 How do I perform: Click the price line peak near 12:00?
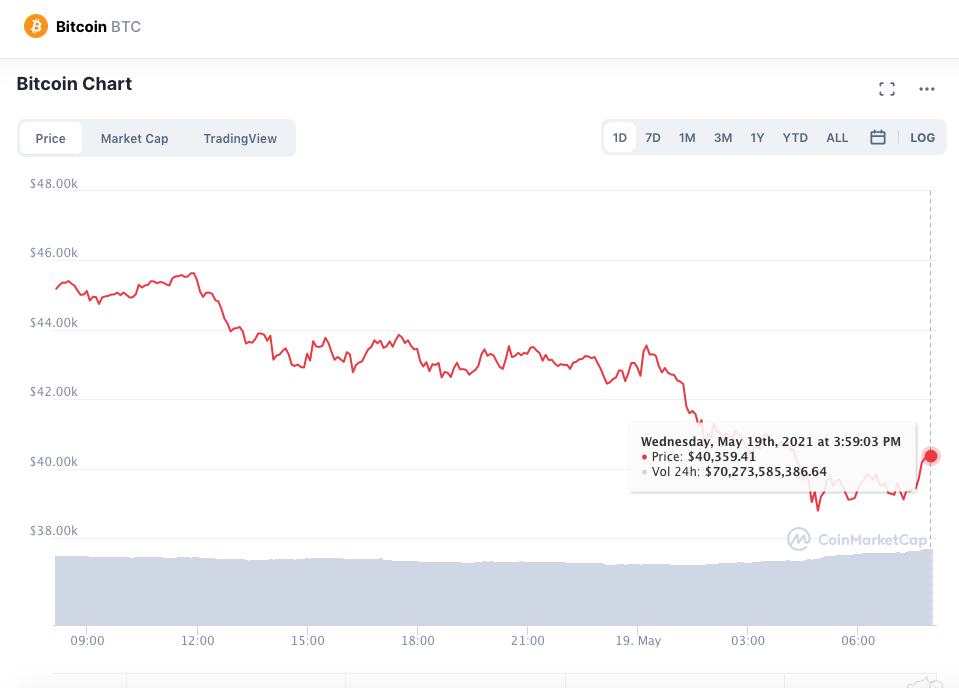[193, 273]
